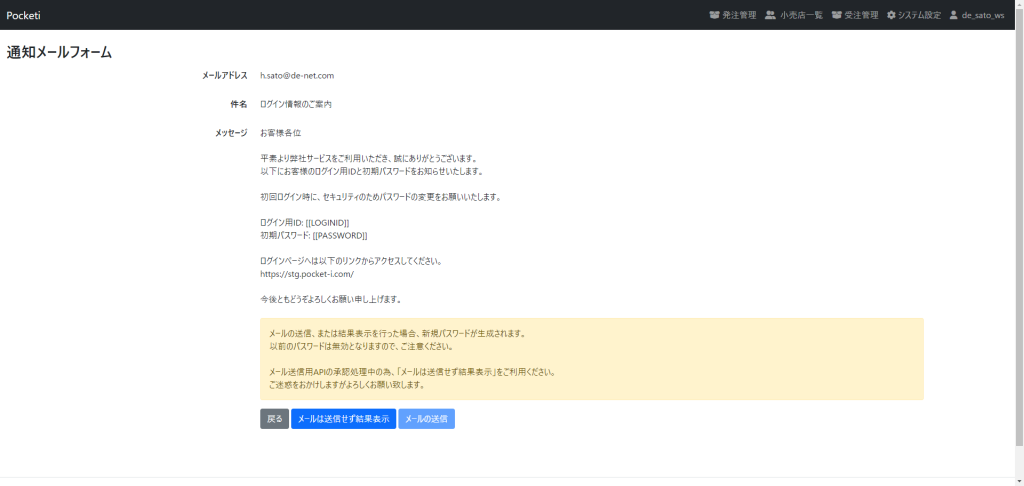Open システム設定 from the navbar
The width and height of the screenshot is (1024, 486).
click(x=914, y=15)
